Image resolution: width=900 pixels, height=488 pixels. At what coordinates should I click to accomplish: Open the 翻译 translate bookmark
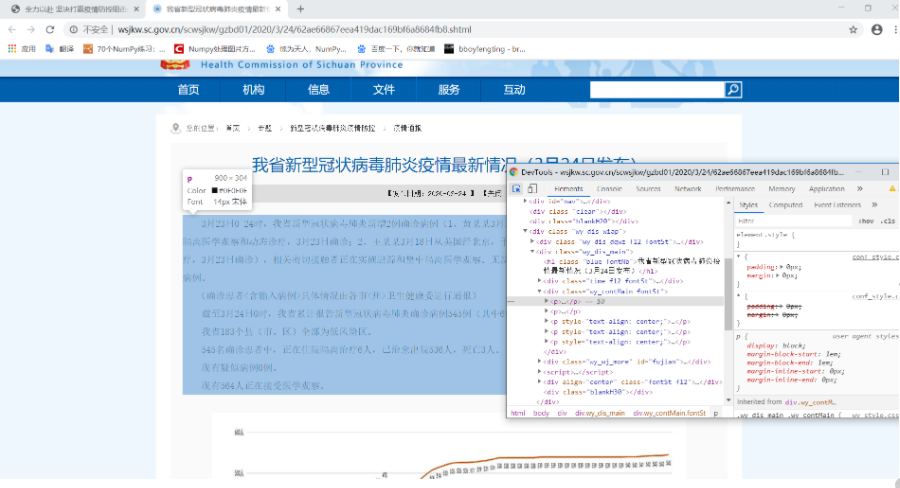(60, 49)
